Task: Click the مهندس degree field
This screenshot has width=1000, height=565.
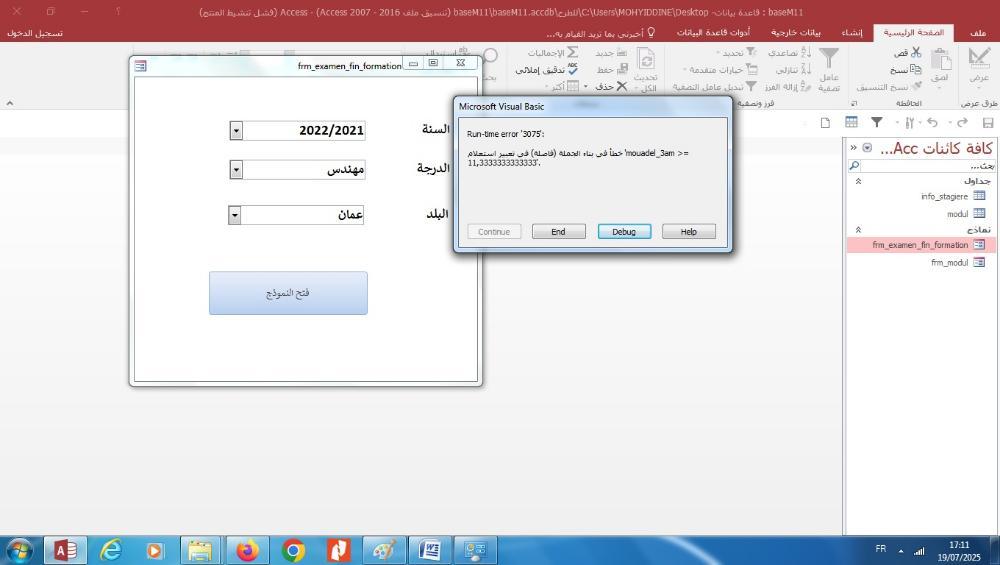Action: [x=304, y=170]
